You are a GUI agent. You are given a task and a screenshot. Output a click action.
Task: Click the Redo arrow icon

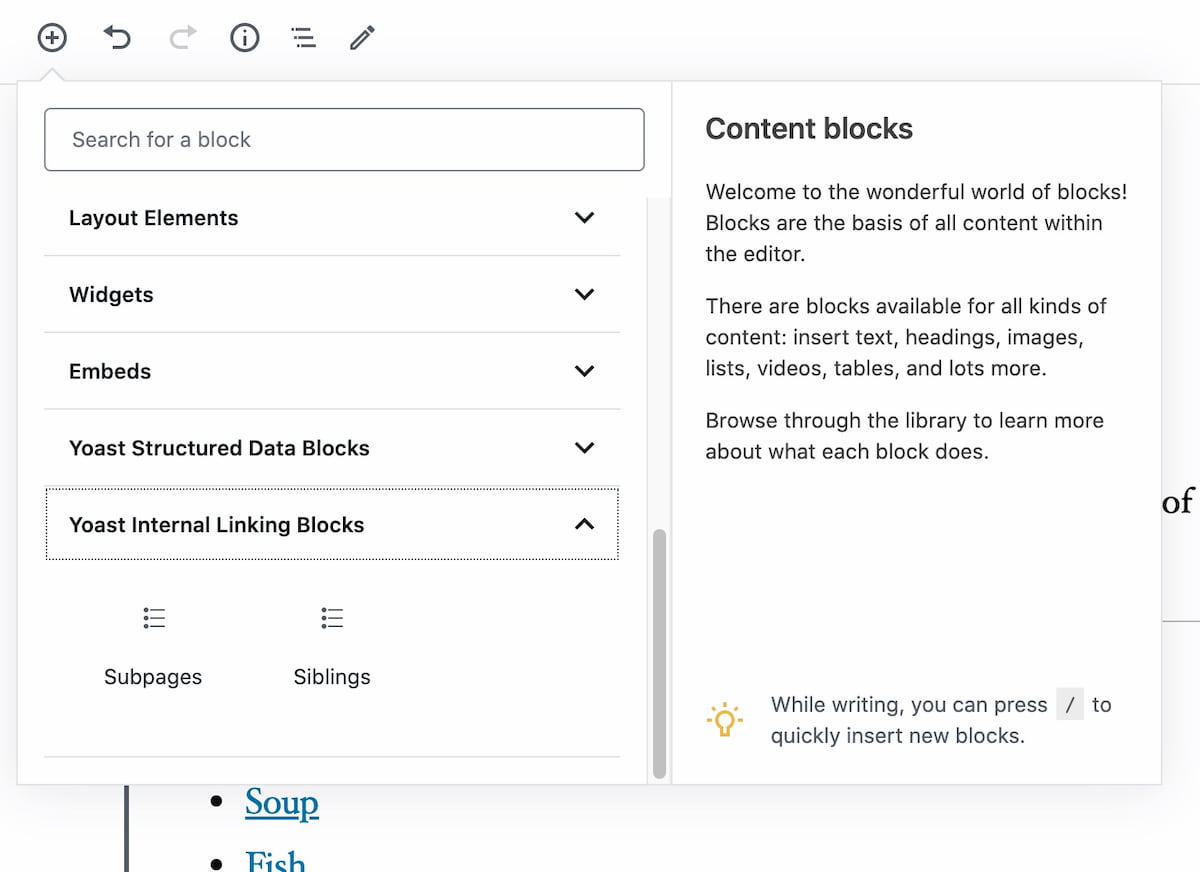183,39
